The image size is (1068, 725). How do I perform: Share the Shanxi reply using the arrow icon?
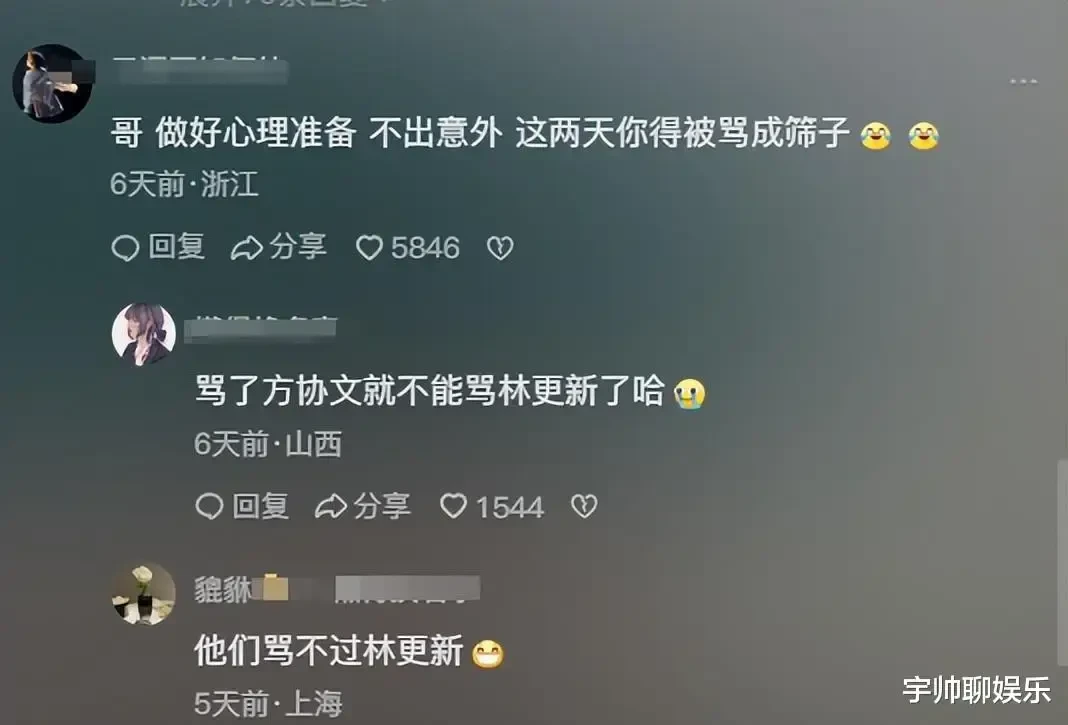(x=330, y=506)
